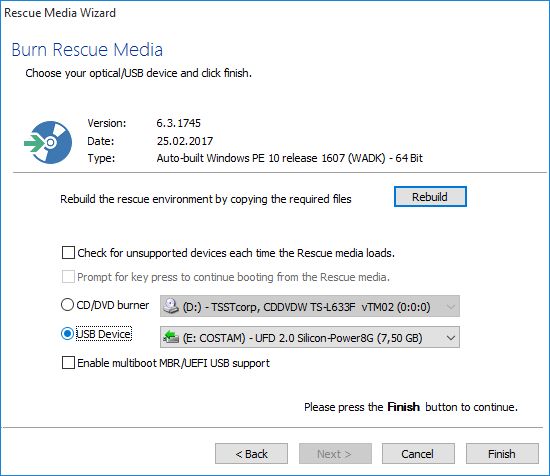Viewport: 550px width, 476px height.
Task: Click the Type: label
Action: (101, 158)
